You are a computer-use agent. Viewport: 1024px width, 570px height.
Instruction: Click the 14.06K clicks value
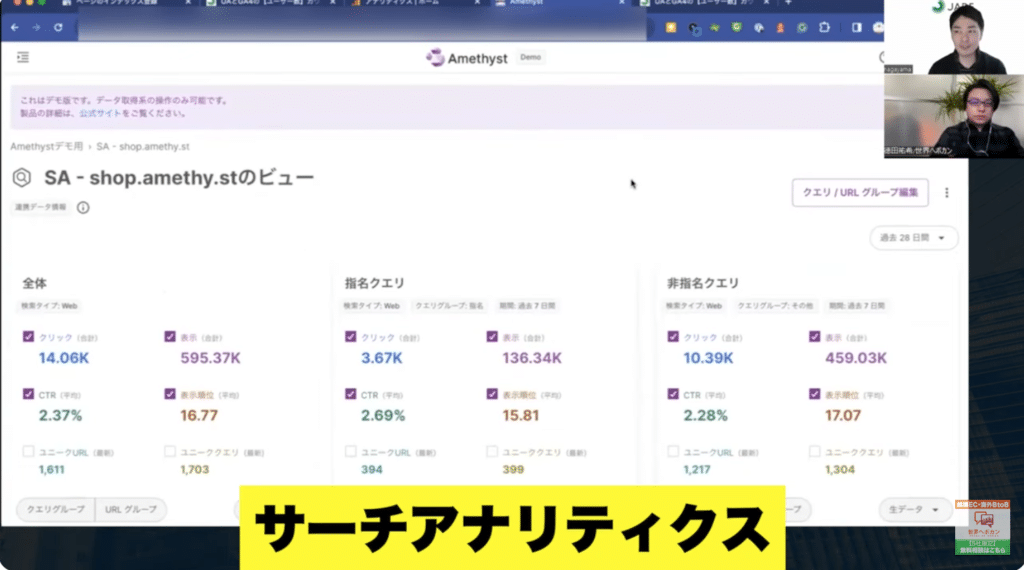pyautogui.click(x=63, y=358)
